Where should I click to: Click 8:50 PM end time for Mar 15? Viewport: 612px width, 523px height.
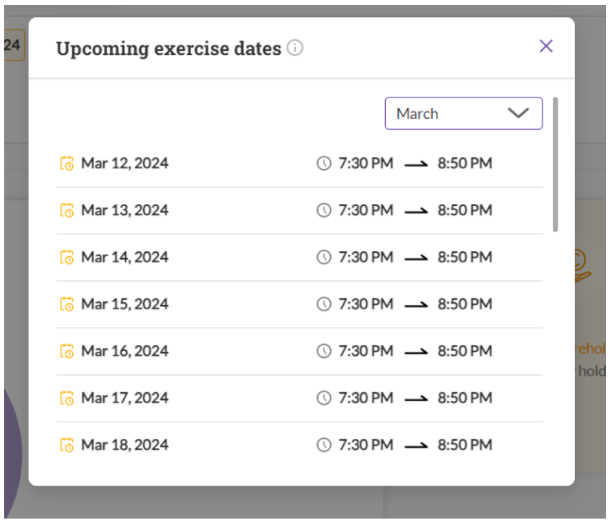464,304
